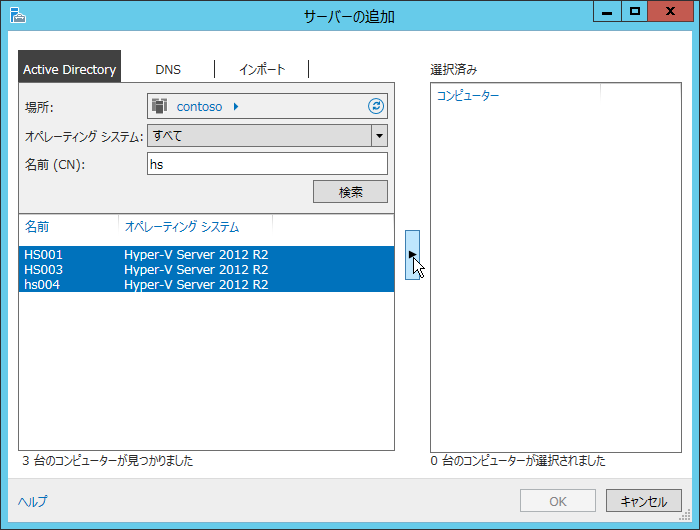Maximize the サーバーの追加 window
Viewport: 700px width, 530px height.
(x=634, y=12)
